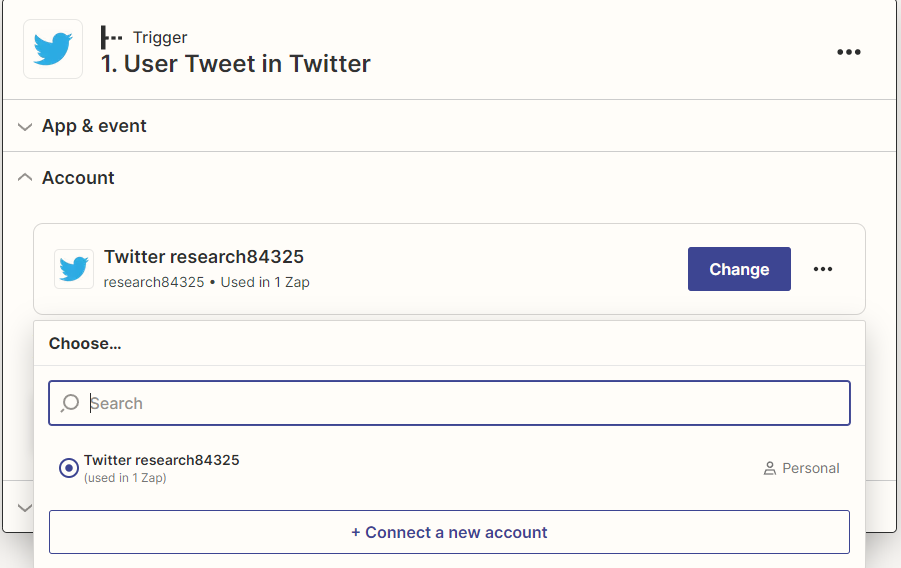Choose the "Twitter research84325" list option text
The width and height of the screenshot is (901, 568).
pos(162,461)
